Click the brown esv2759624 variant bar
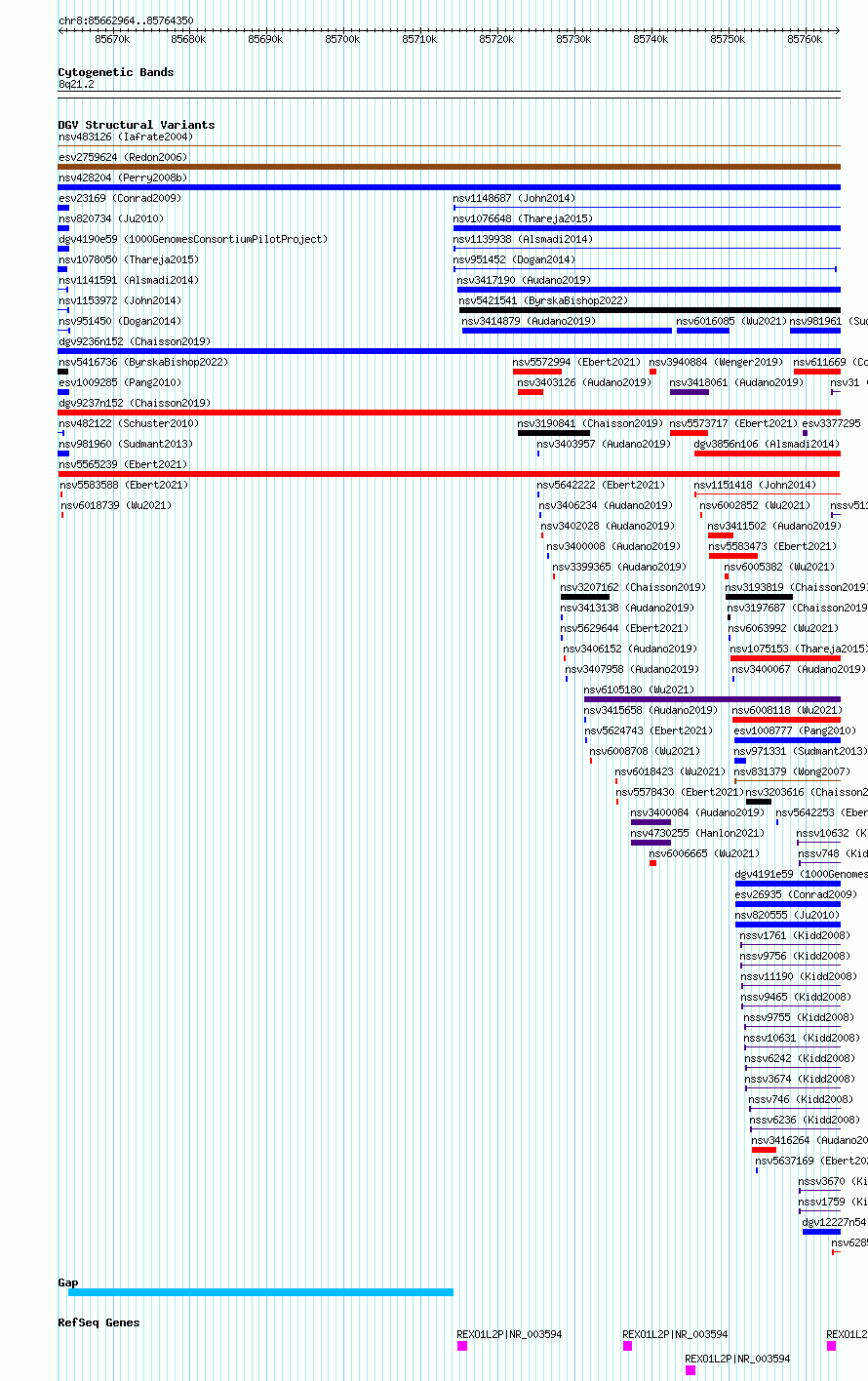Image resolution: width=868 pixels, height=1381 pixels. coord(449,167)
